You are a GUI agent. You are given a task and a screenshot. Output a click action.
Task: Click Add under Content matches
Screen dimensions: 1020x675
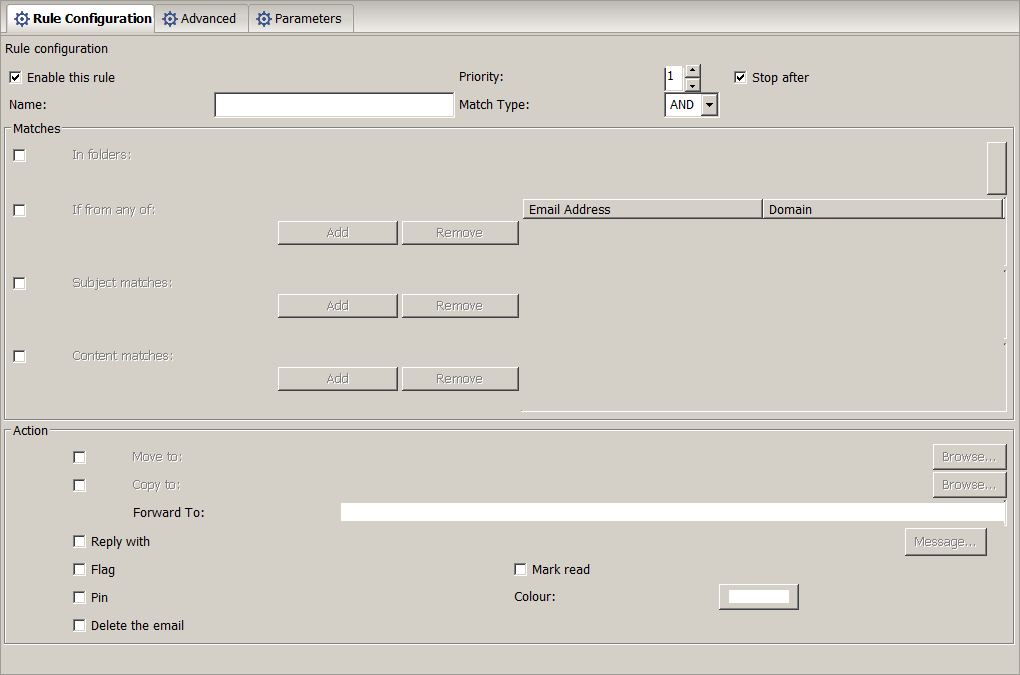coord(338,378)
